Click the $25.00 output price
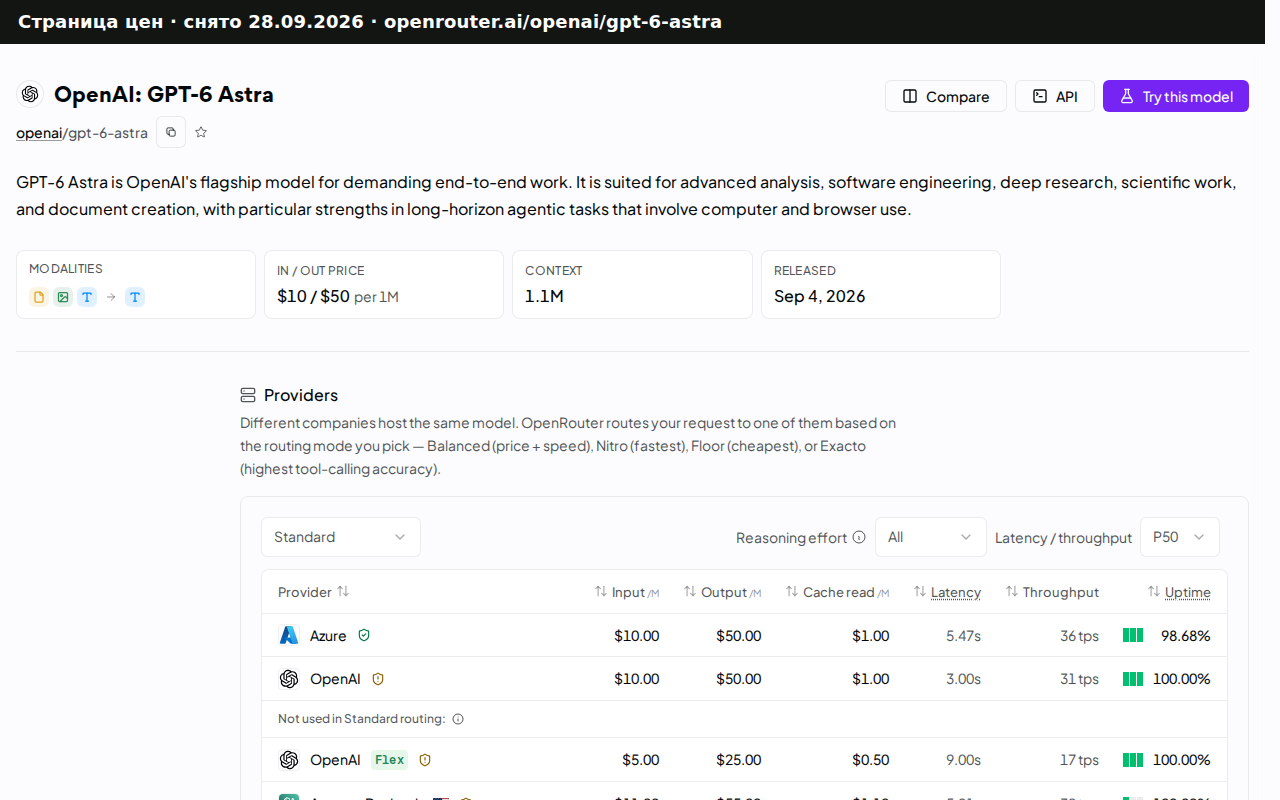The width and height of the screenshot is (1280, 800). [739, 760]
